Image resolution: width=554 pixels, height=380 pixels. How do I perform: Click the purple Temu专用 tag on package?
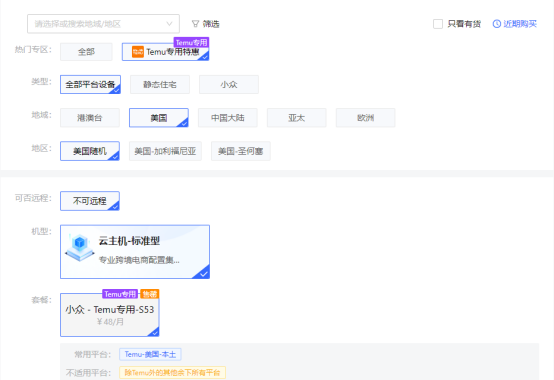120,294
